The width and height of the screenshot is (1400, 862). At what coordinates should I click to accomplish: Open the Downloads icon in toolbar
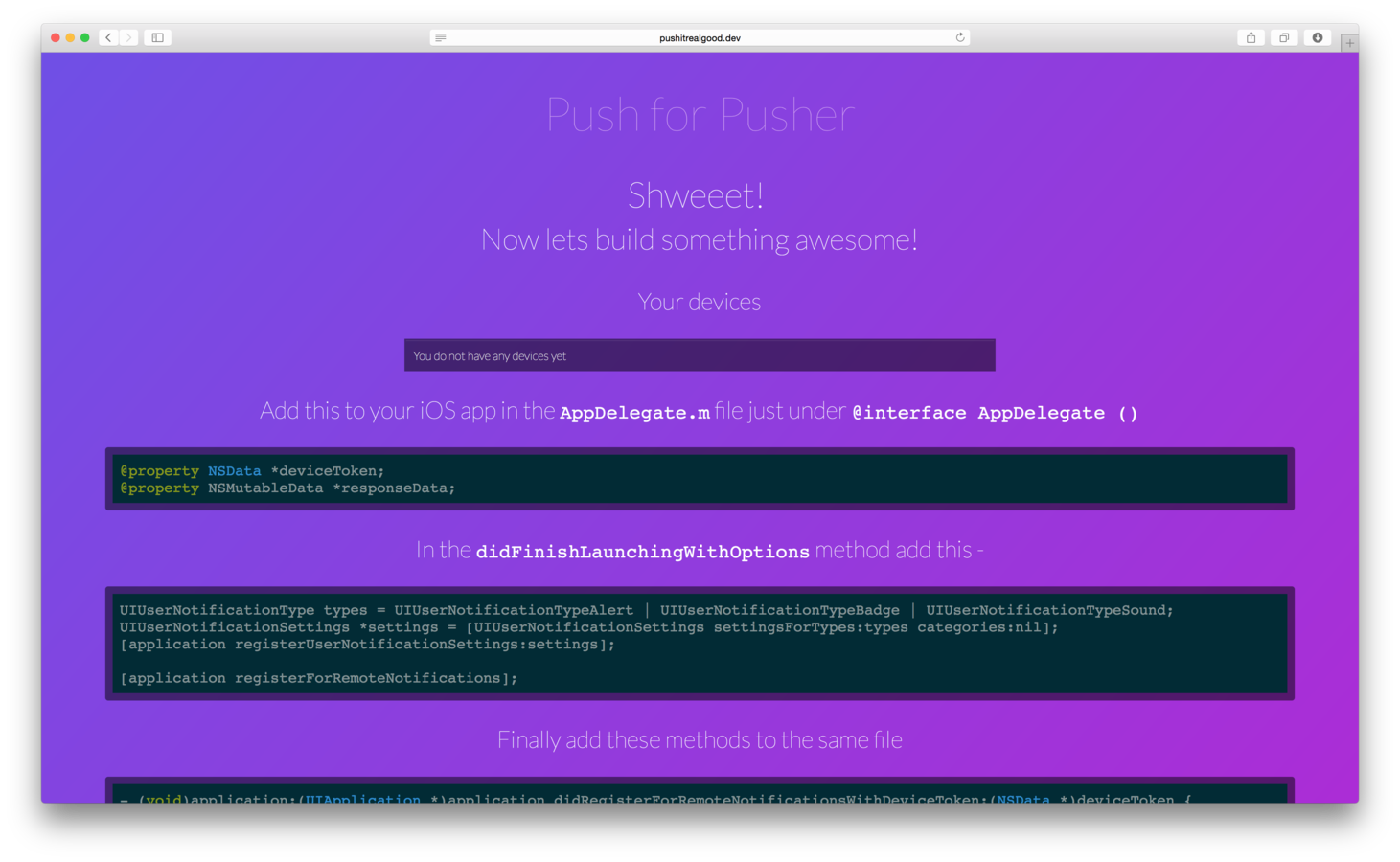click(x=1318, y=37)
